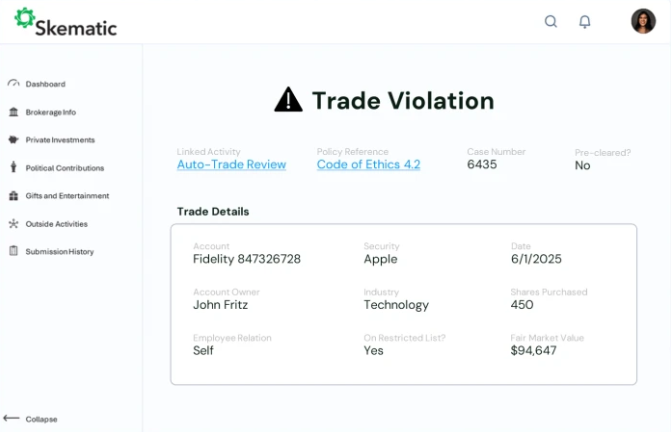The height and width of the screenshot is (432, 671).
Task: Click the Trade Violation warning triangle icon
Action: [288, 99]
